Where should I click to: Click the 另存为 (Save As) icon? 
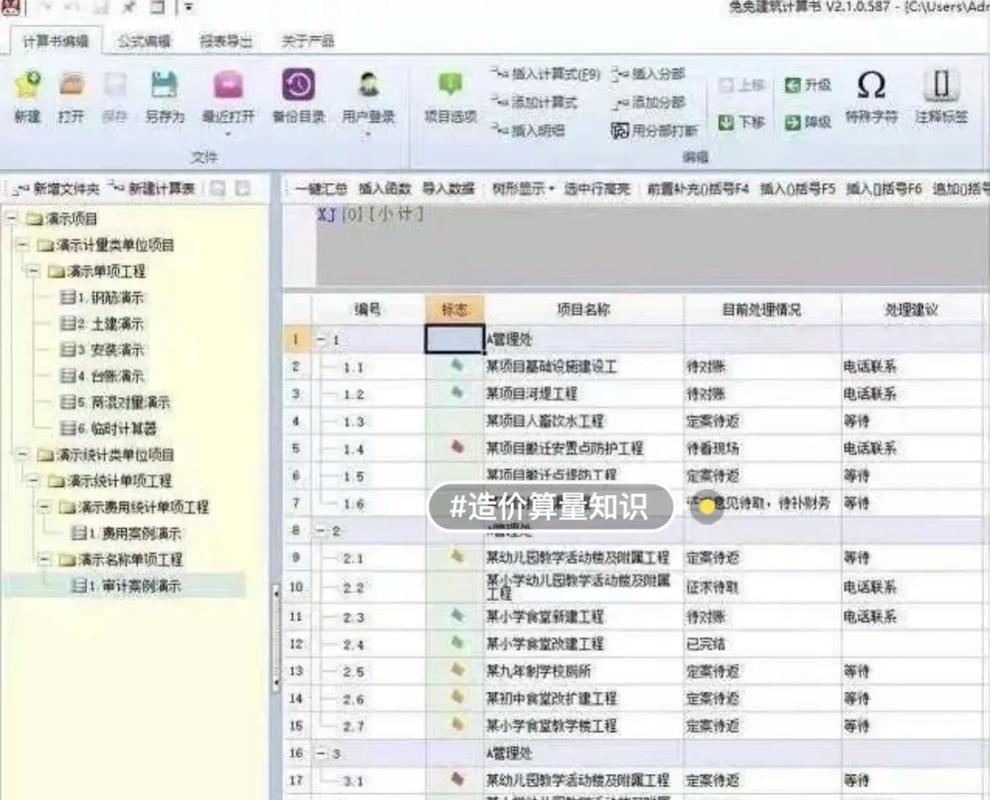(165, 85)
